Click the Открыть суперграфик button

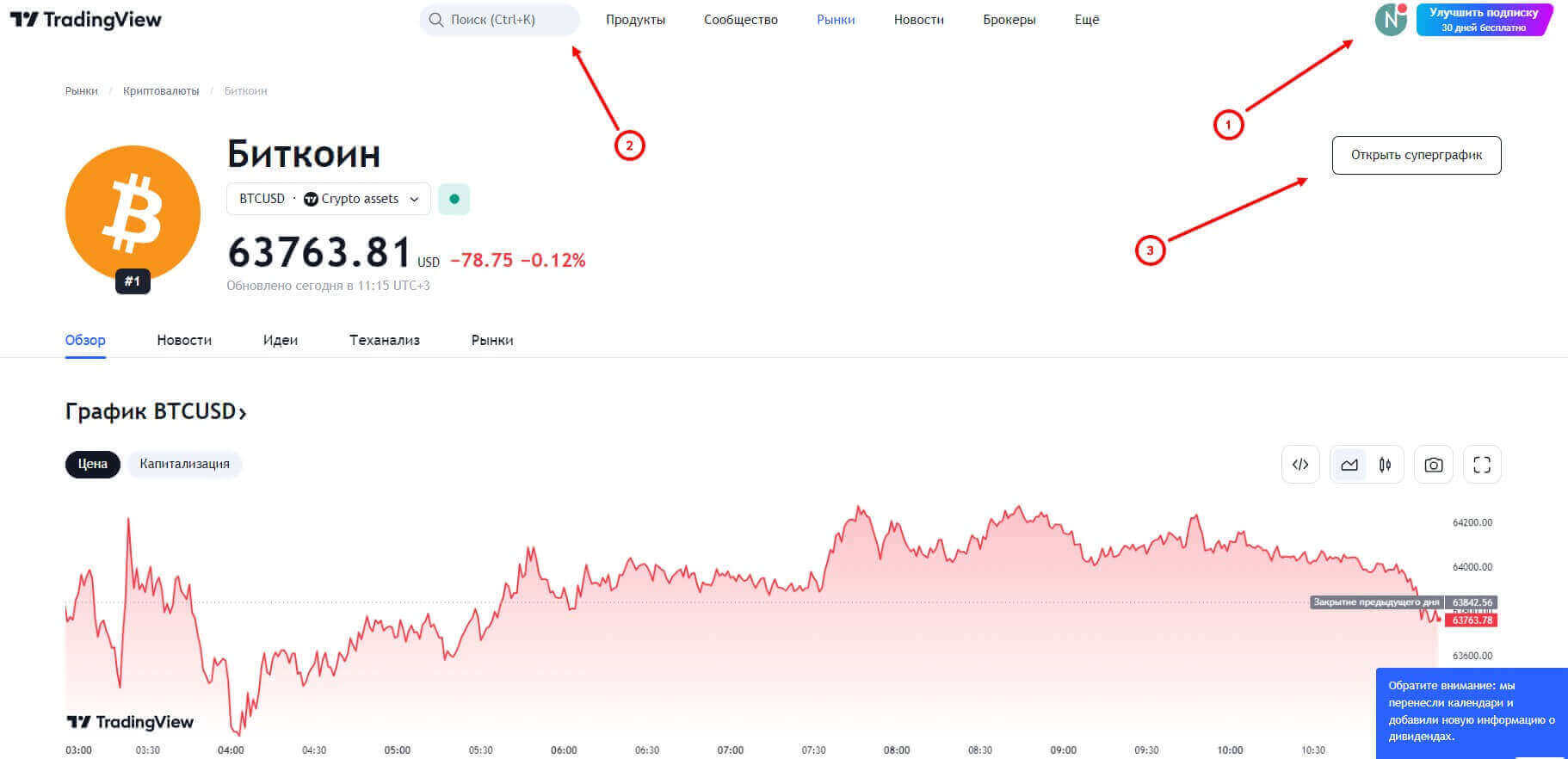click(1416, 156)
